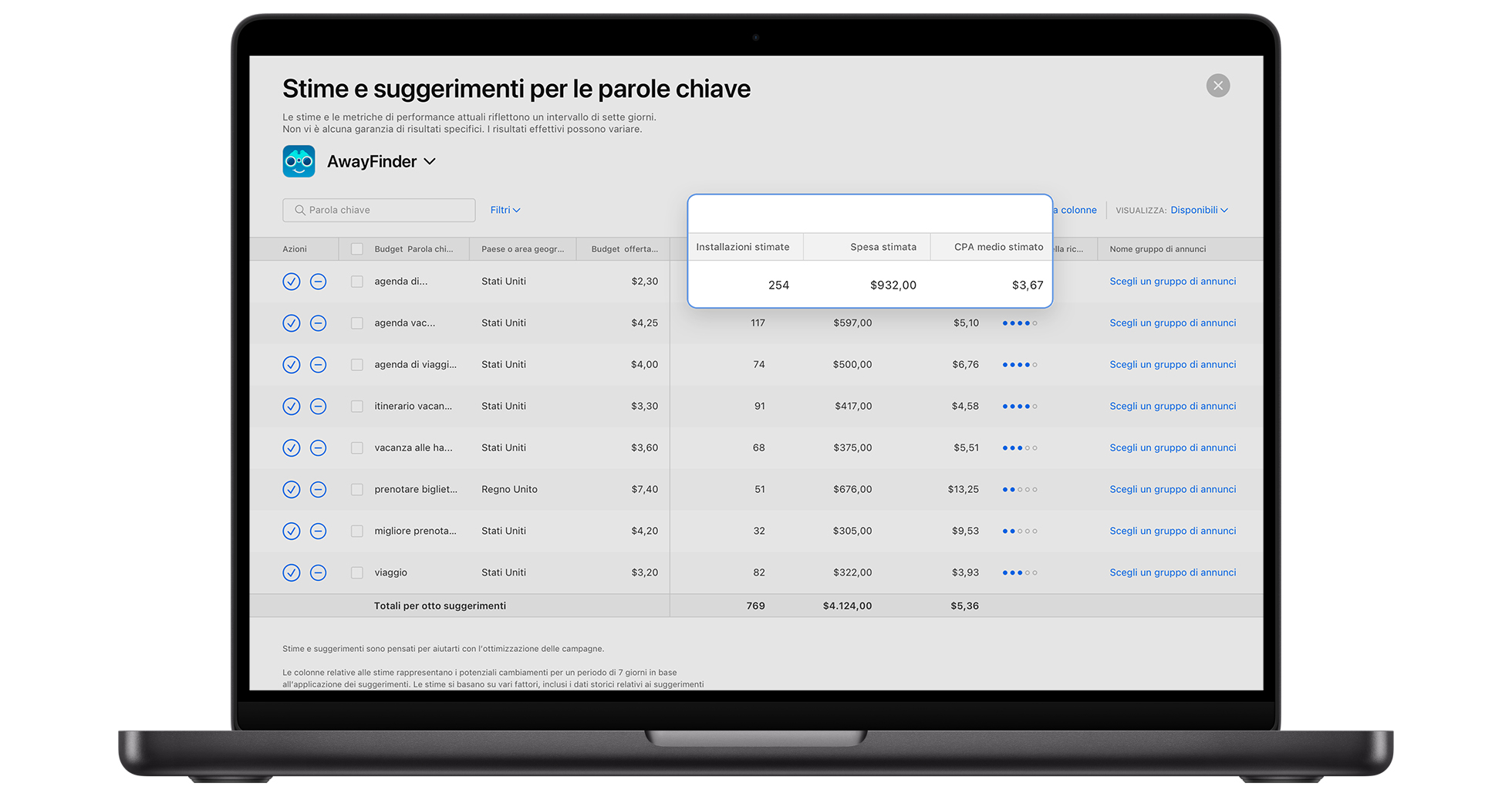Dismiss 'vacanza alle ha...' with minus icon

[318, 448]
